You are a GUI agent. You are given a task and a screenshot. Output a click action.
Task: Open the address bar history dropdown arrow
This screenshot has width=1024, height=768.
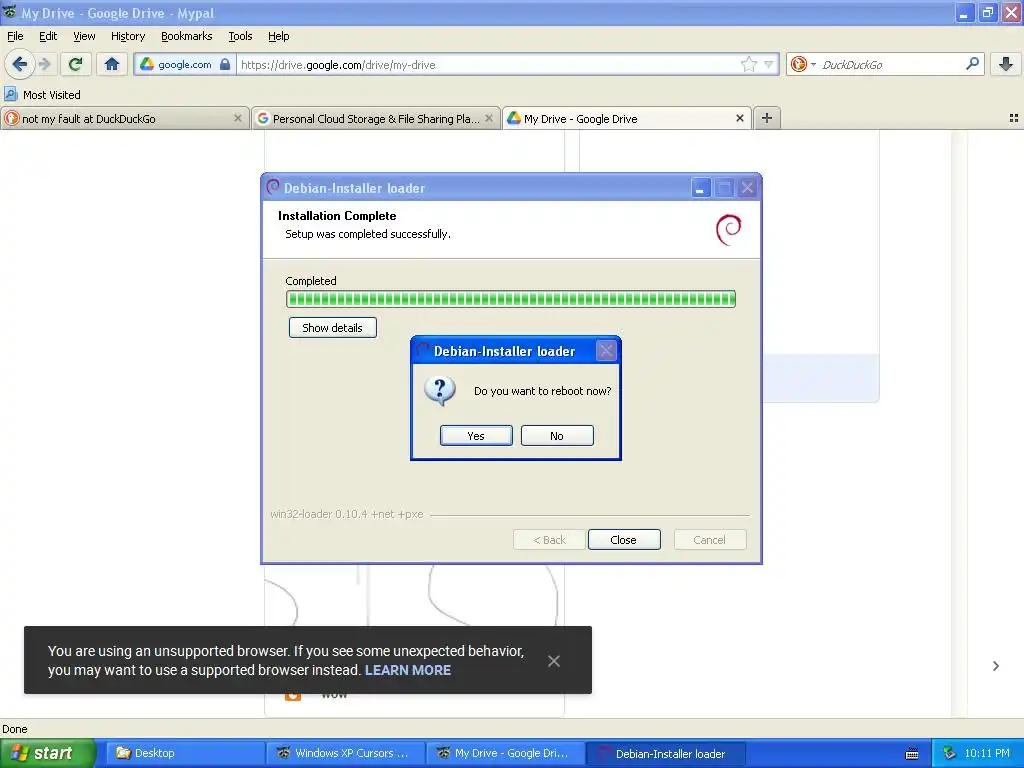point(769,64)
